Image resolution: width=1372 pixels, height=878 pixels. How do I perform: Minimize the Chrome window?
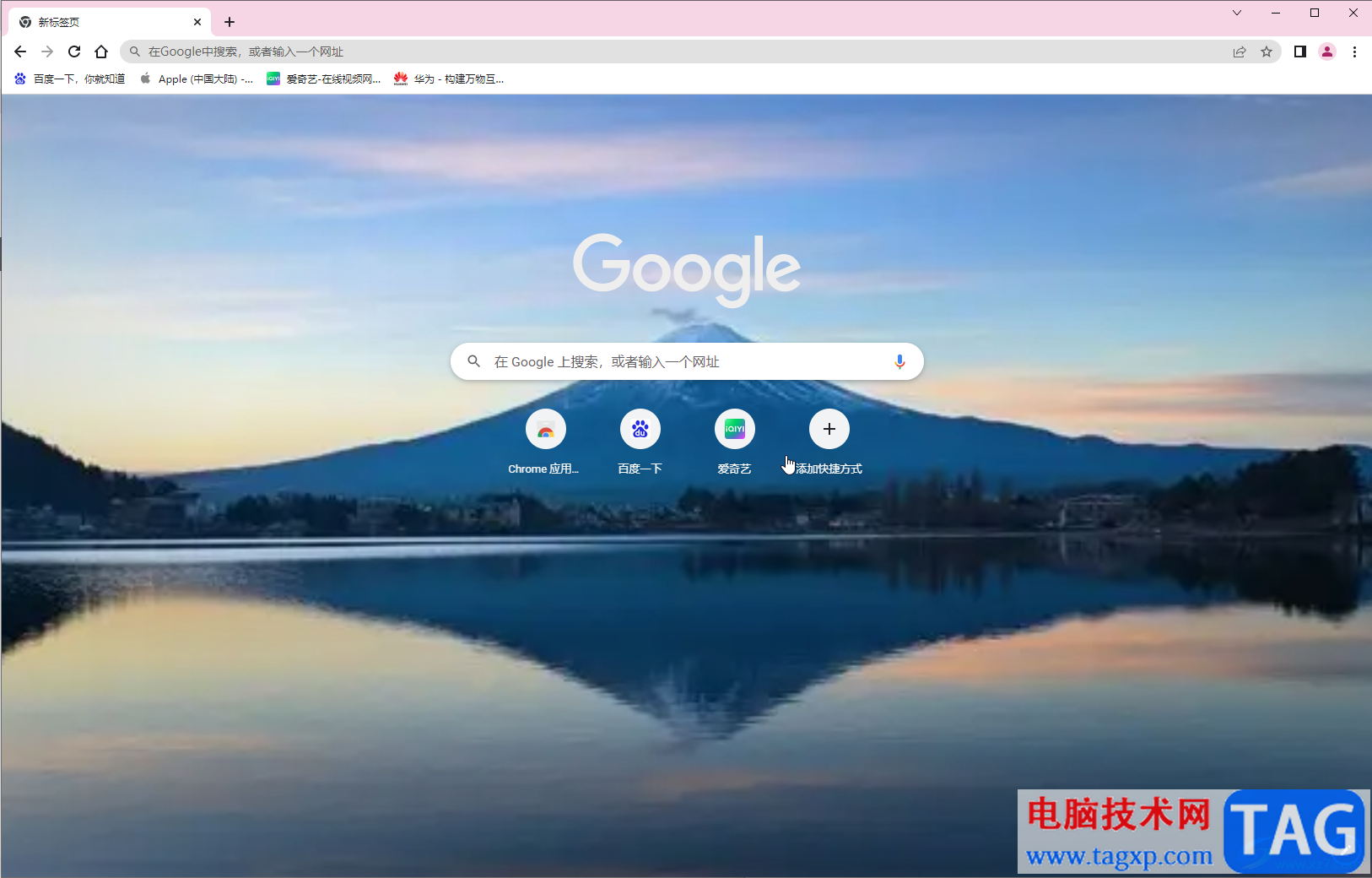pos(1276,13)
